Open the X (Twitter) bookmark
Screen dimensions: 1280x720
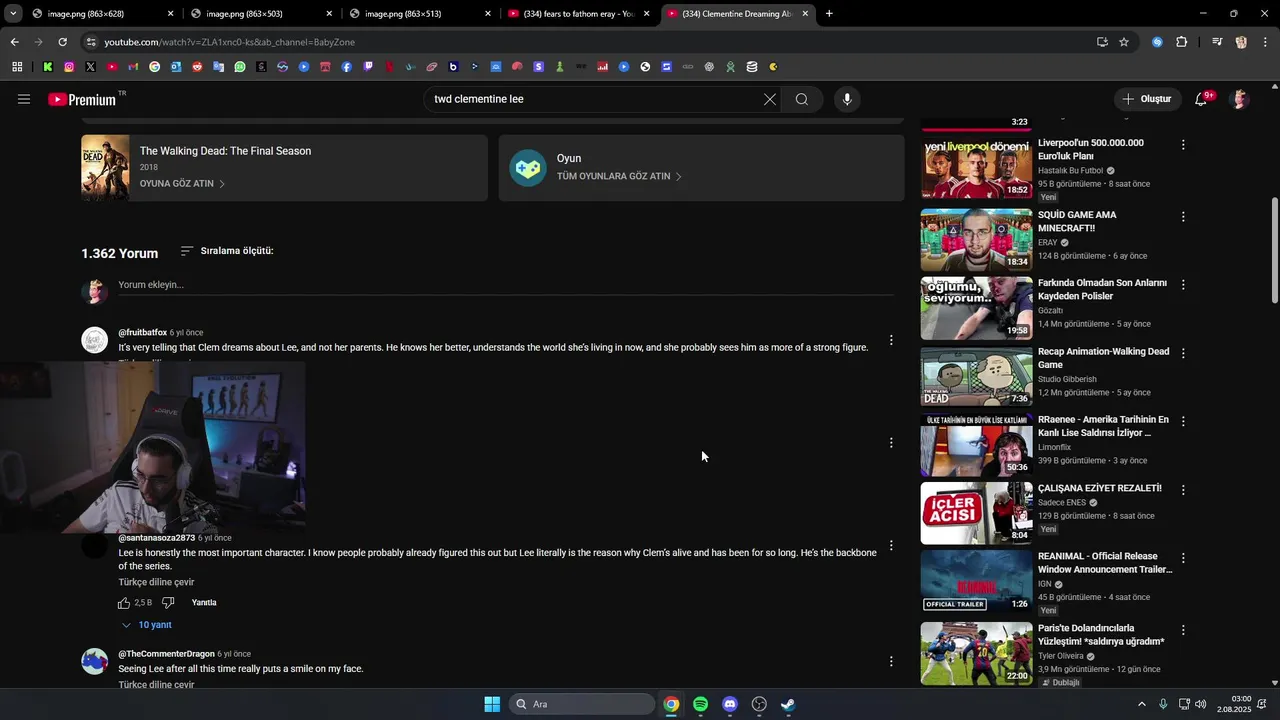coord(90,67)
